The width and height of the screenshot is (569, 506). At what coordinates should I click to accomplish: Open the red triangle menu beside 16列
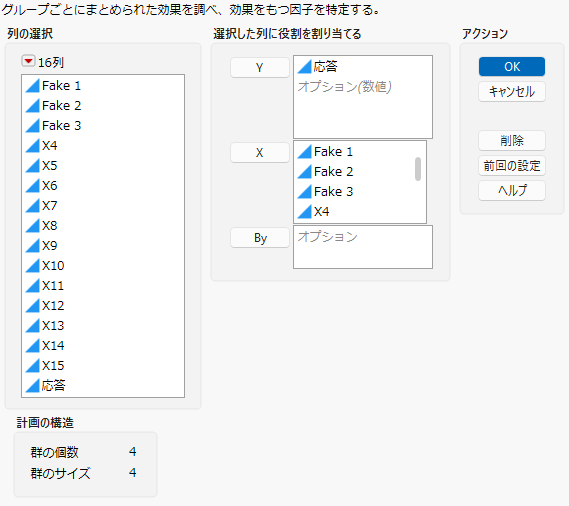click(28, 61)
